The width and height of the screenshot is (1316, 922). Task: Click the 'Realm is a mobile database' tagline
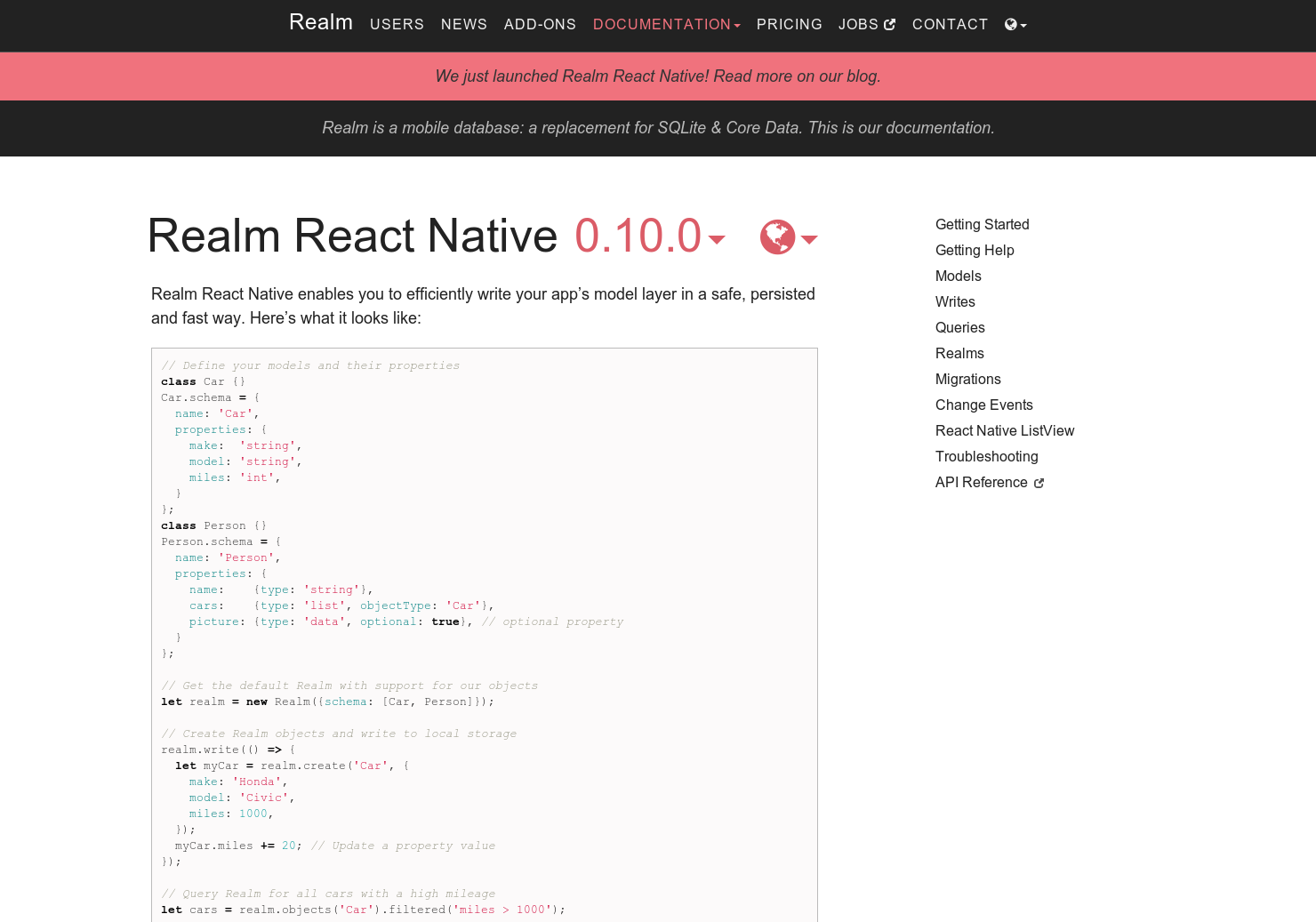[658, 128]
